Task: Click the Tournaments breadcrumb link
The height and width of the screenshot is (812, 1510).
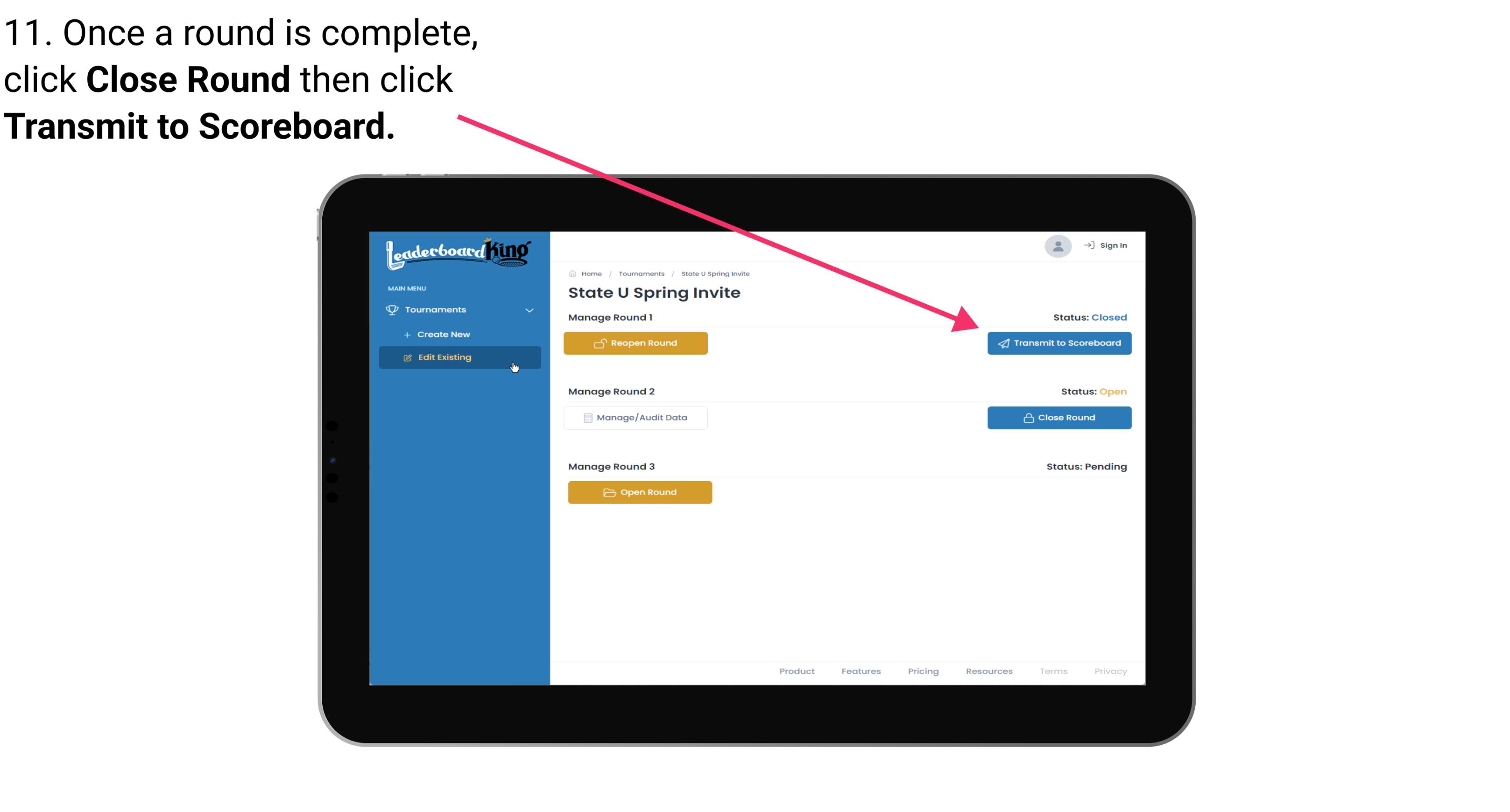Action: (x=640, y=273)
